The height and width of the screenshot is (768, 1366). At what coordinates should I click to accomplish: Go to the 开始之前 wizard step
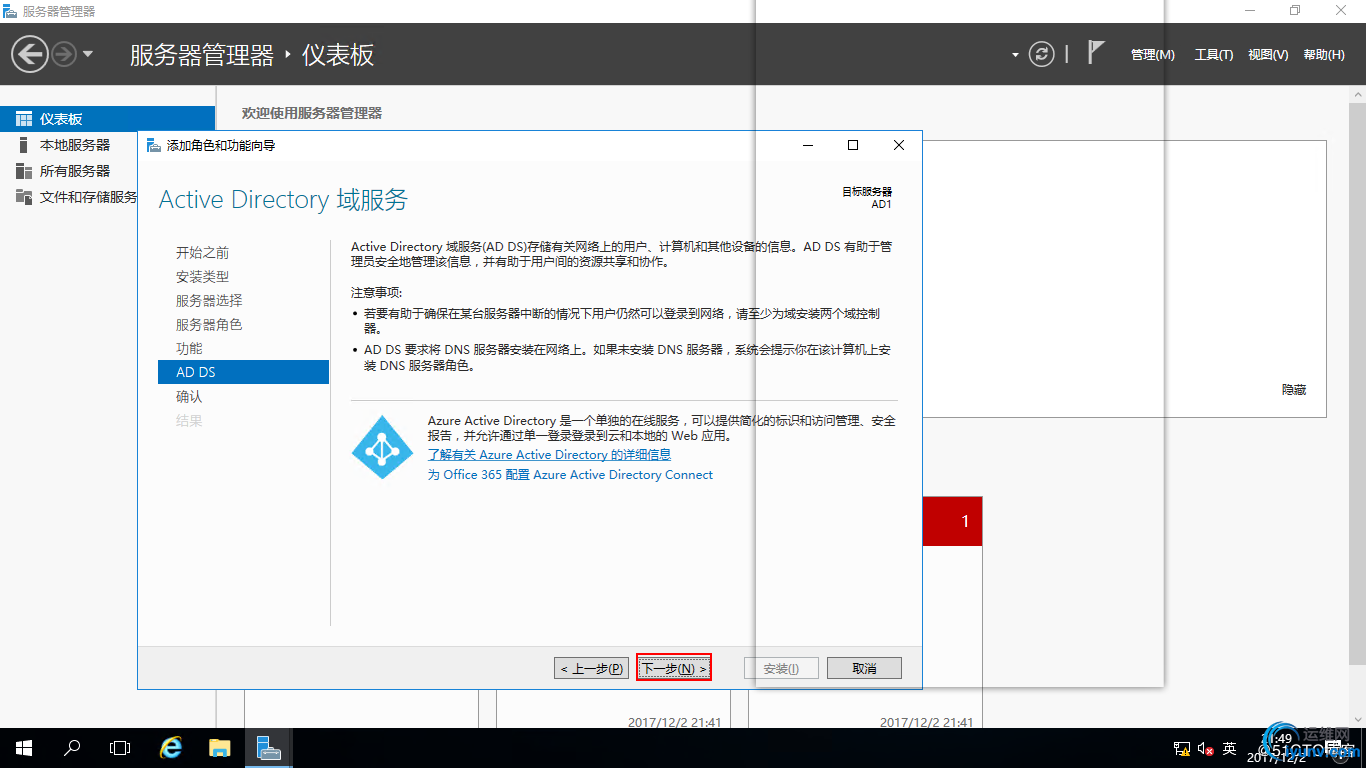pyautogui.click(x=202, y=253)
